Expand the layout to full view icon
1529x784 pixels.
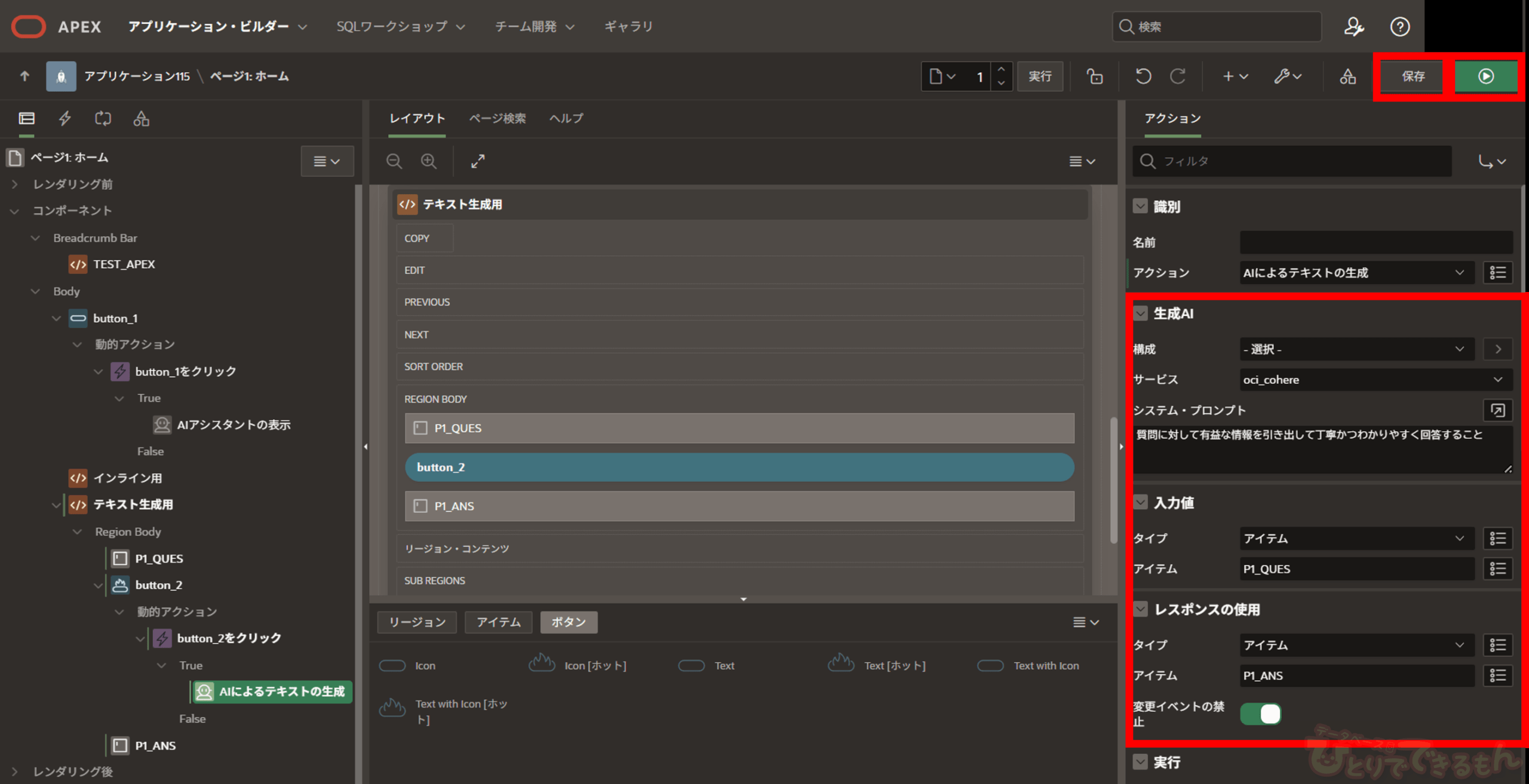478,161
